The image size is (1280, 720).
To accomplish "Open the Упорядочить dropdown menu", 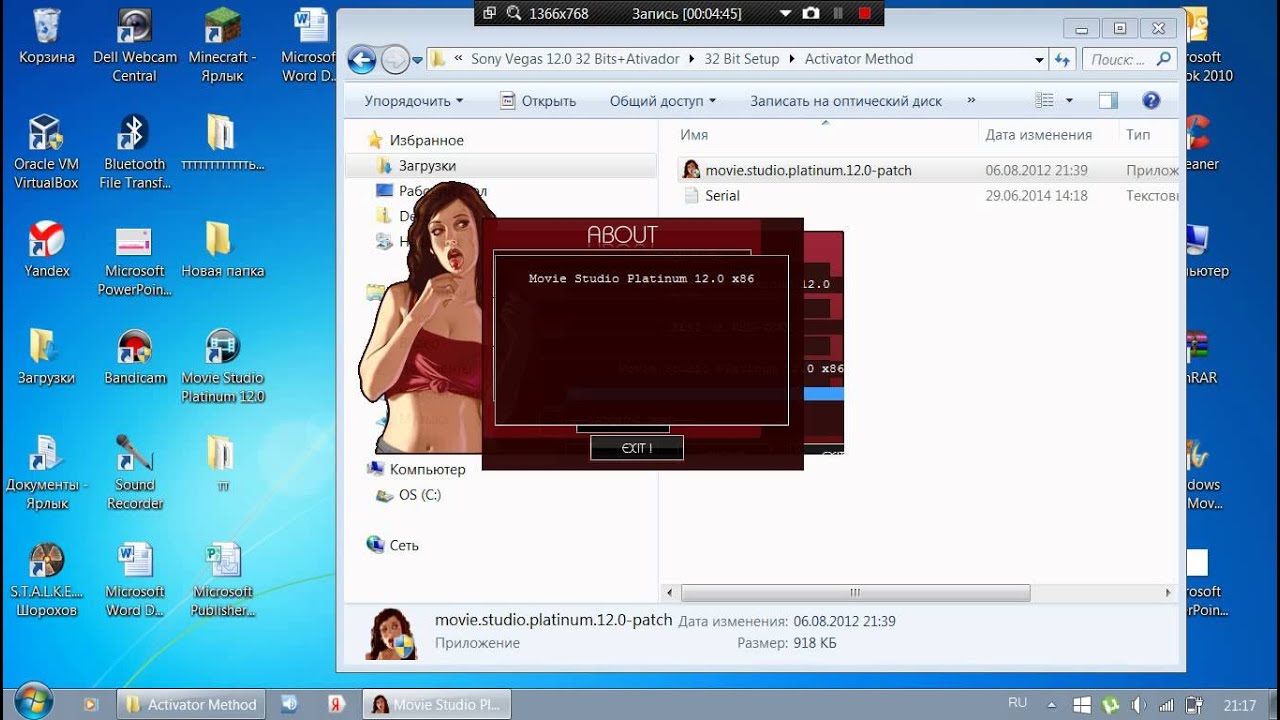I will (414, 101).
